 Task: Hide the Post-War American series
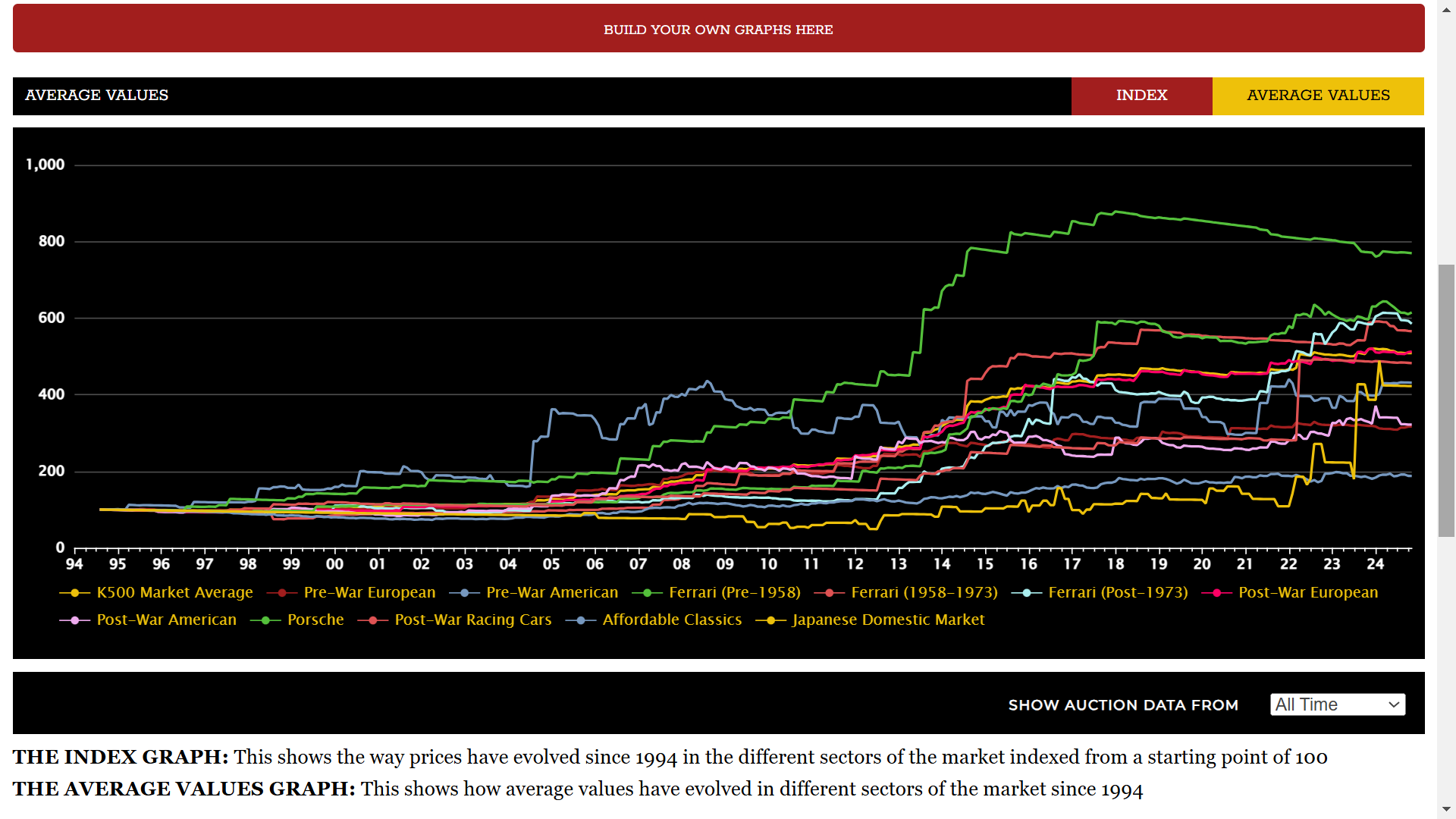(166, 620)
